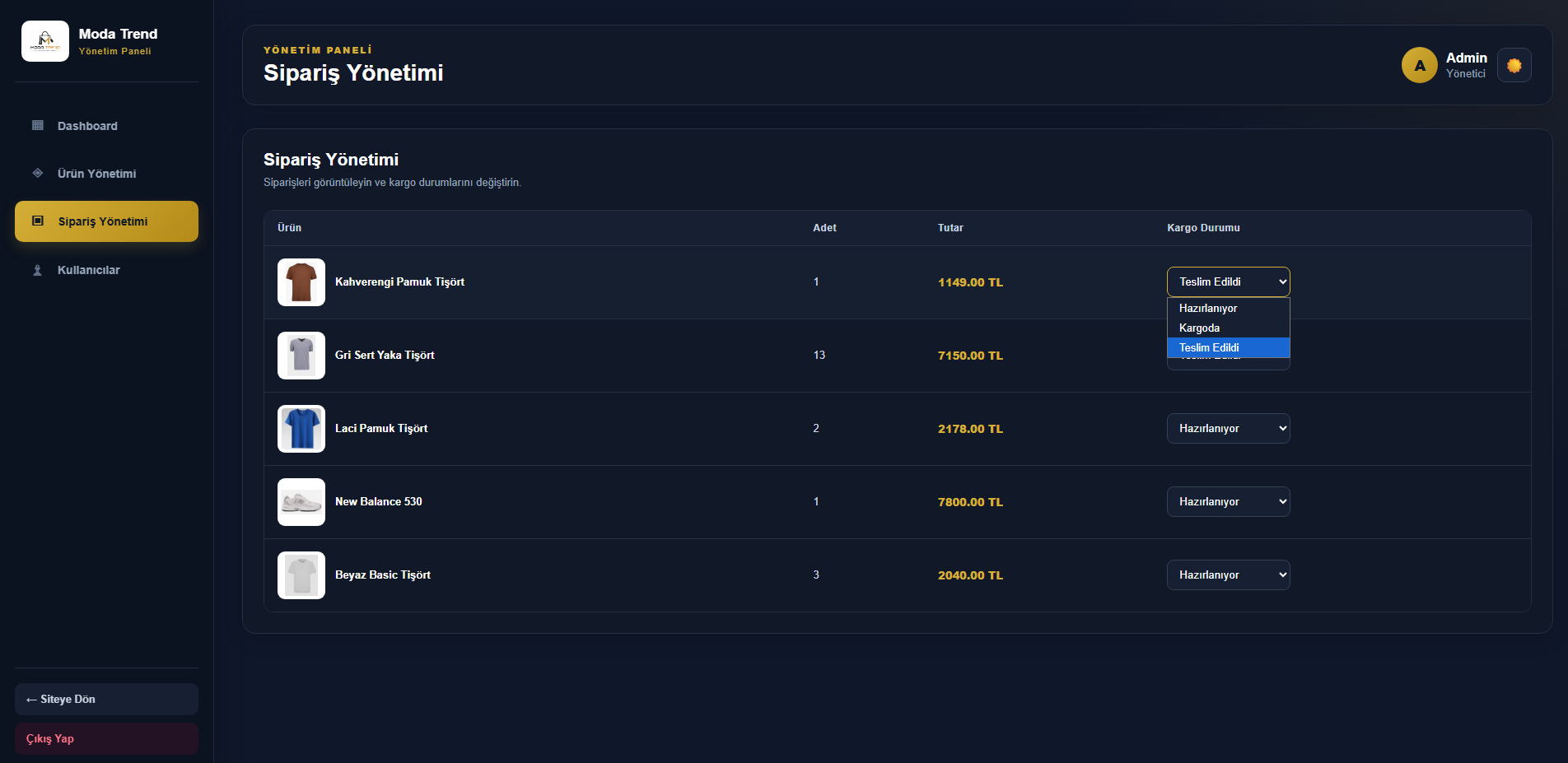1568x763 pixels.
Task: Click the quantity 13 cell
Action: (x=819, y=355)
